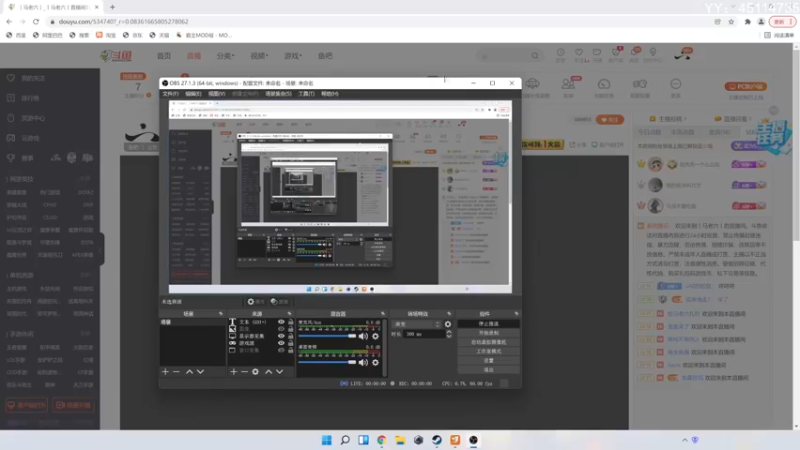Toggle lock of the Game source
The width and height of the screenshot is (800, 450).
point(290,343)
